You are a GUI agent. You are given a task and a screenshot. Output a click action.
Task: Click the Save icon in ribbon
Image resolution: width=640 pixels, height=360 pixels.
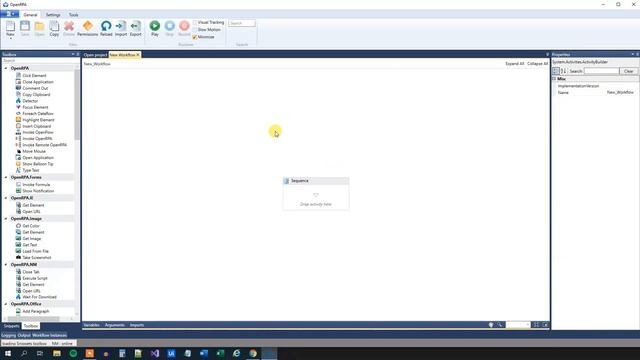click(25, 28)
